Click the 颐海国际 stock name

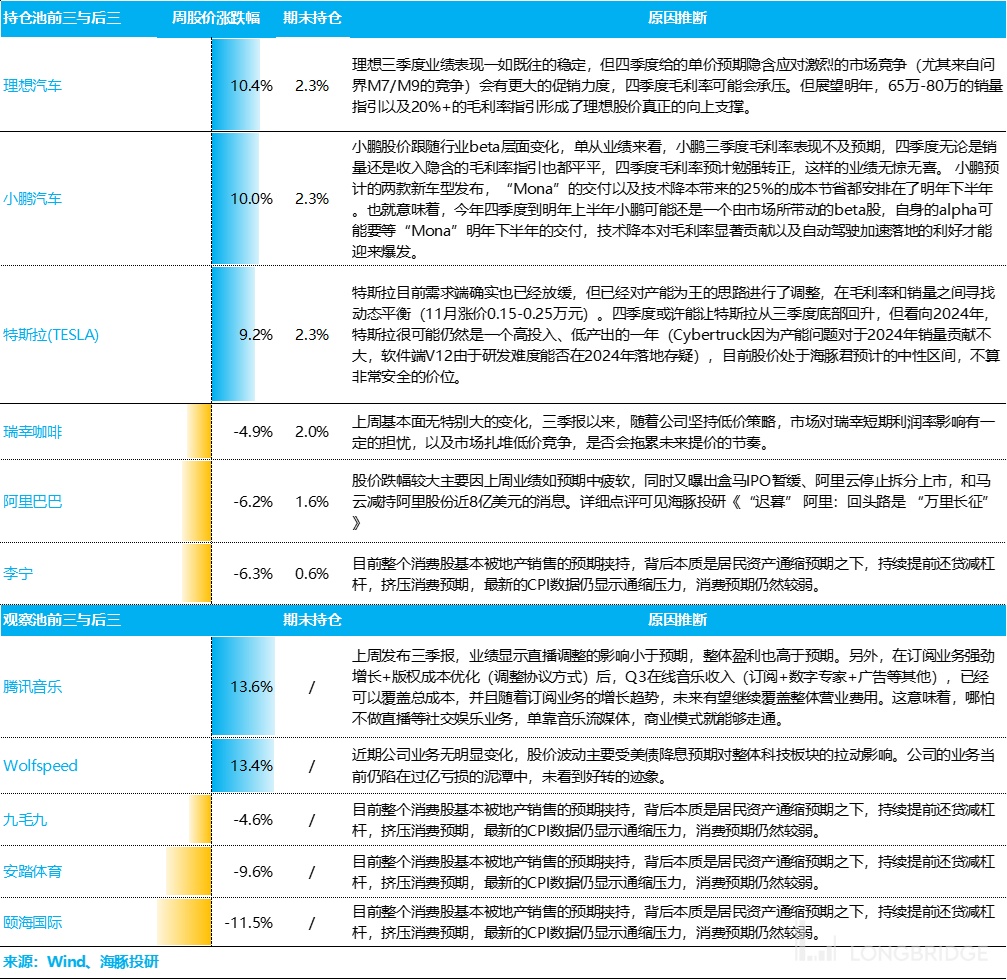point(33,922)
